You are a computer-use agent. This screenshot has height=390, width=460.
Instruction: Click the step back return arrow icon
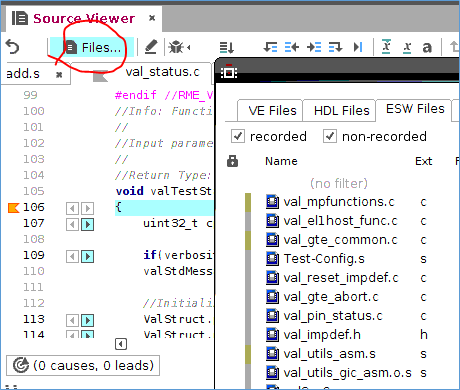[x=270, y=47]
